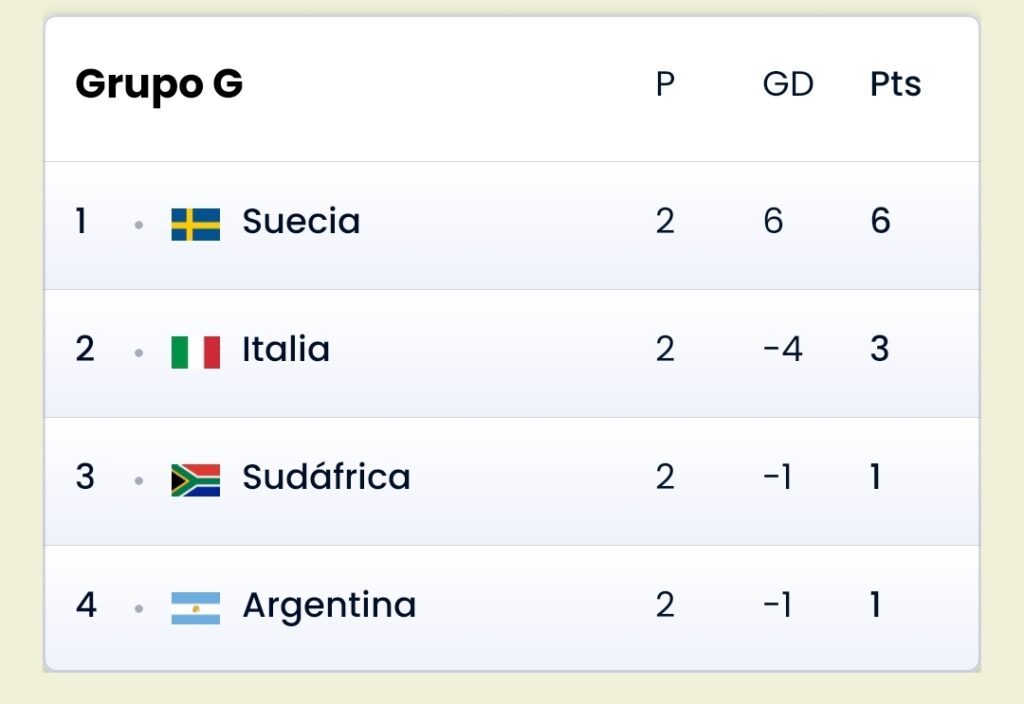The image size is (1024, 704).
Task: Click the grey dot beside Sudáfrica
Action: coord(138,481)
